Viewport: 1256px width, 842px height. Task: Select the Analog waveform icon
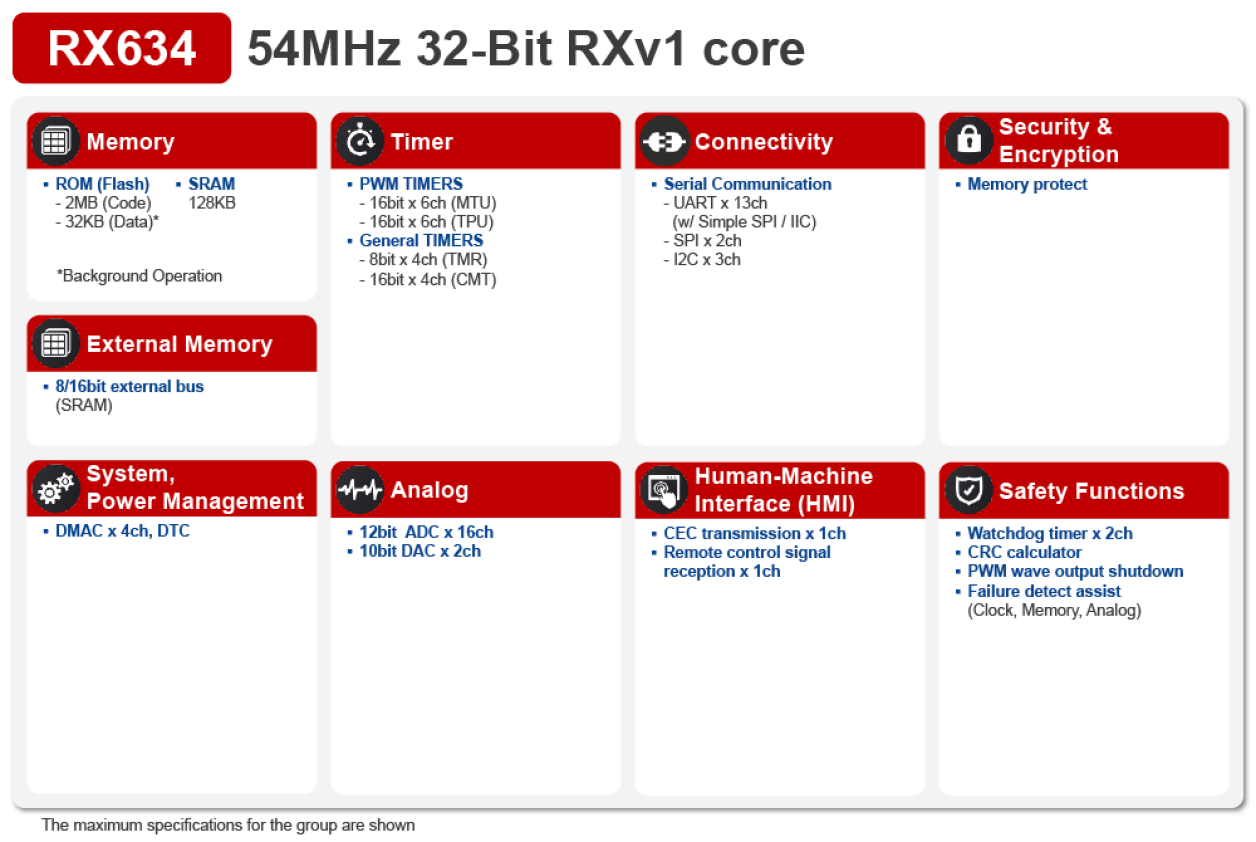pos(360,489)
